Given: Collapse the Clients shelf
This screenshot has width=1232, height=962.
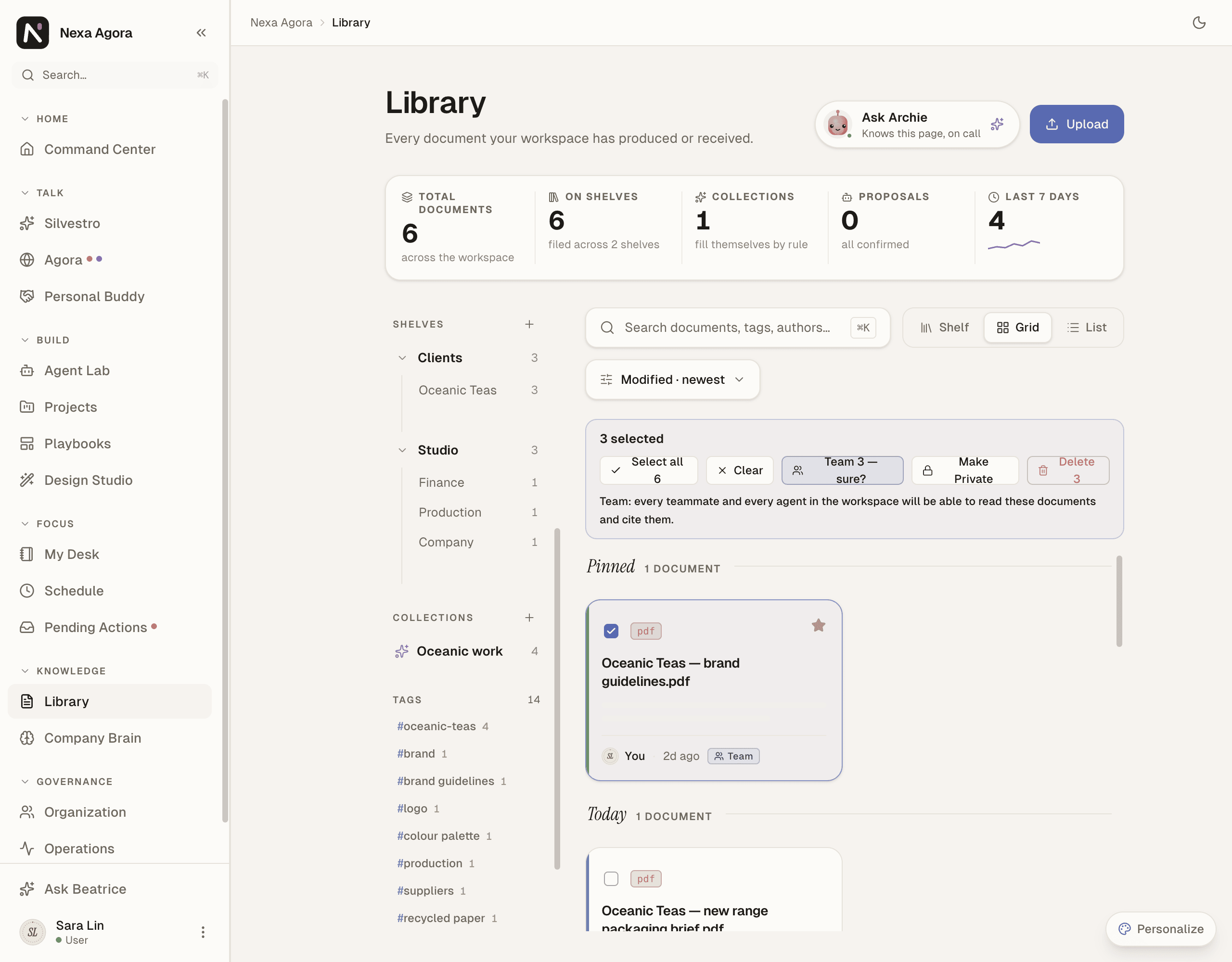Looking at the screenshot, I should [402, 358].
